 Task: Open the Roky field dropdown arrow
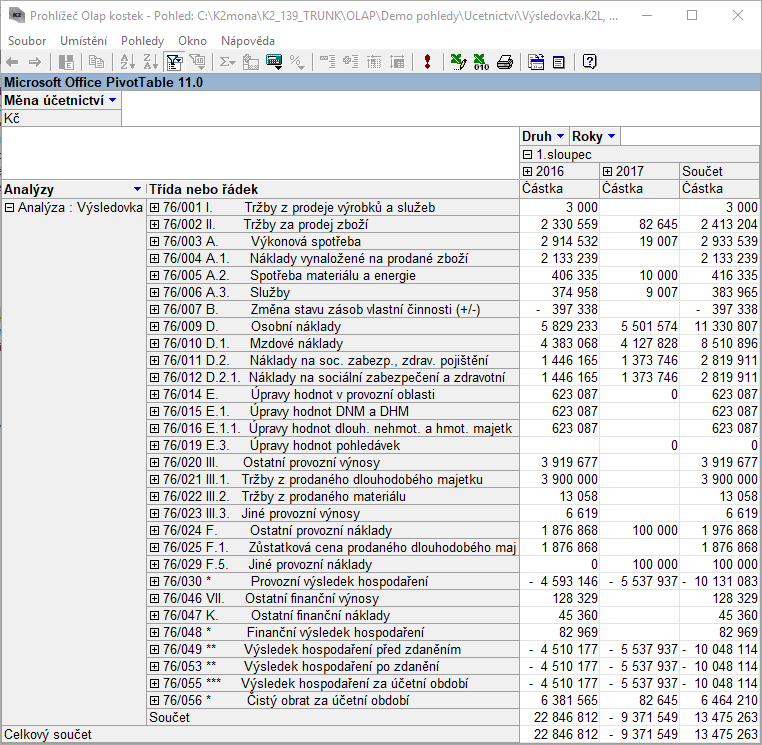point(611,136)
